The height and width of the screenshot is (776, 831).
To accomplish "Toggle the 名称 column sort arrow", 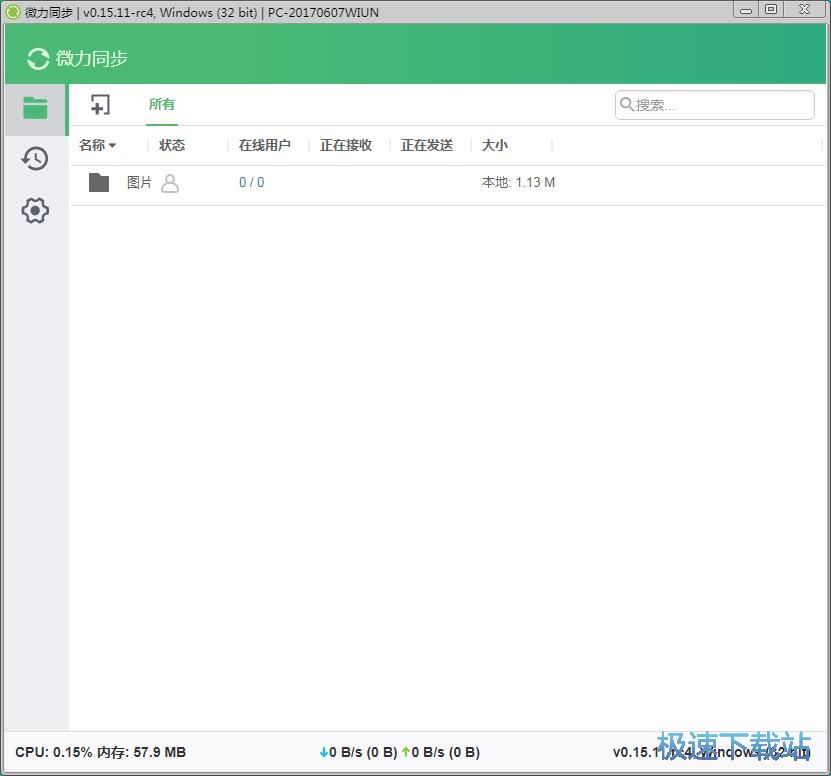I will [113, 145].
